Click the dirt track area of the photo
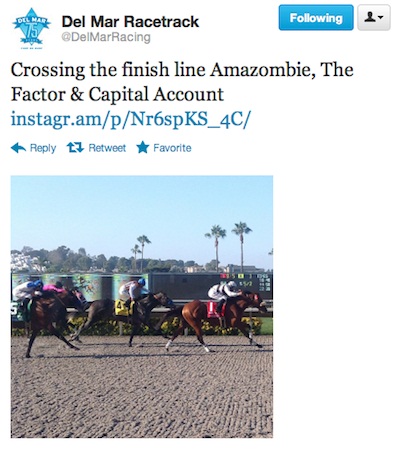Image resolution: width=395 pixels, height=455 pixels. pos(142,393)
